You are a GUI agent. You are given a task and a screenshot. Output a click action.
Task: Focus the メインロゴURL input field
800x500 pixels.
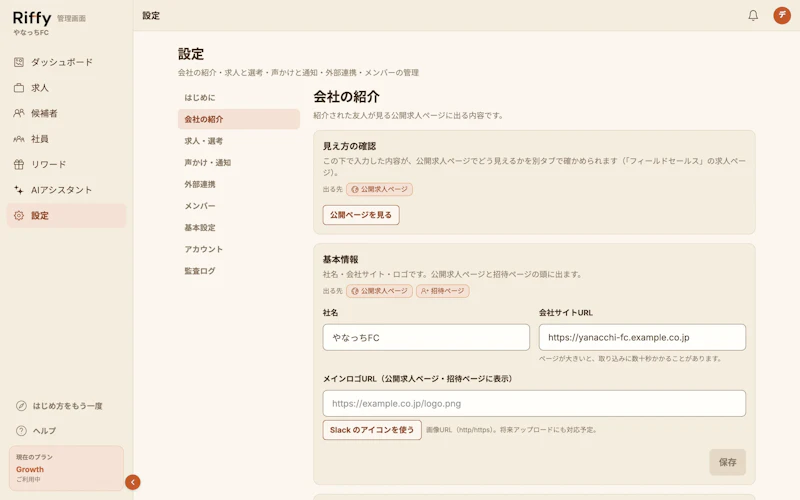tap(534, 404)
